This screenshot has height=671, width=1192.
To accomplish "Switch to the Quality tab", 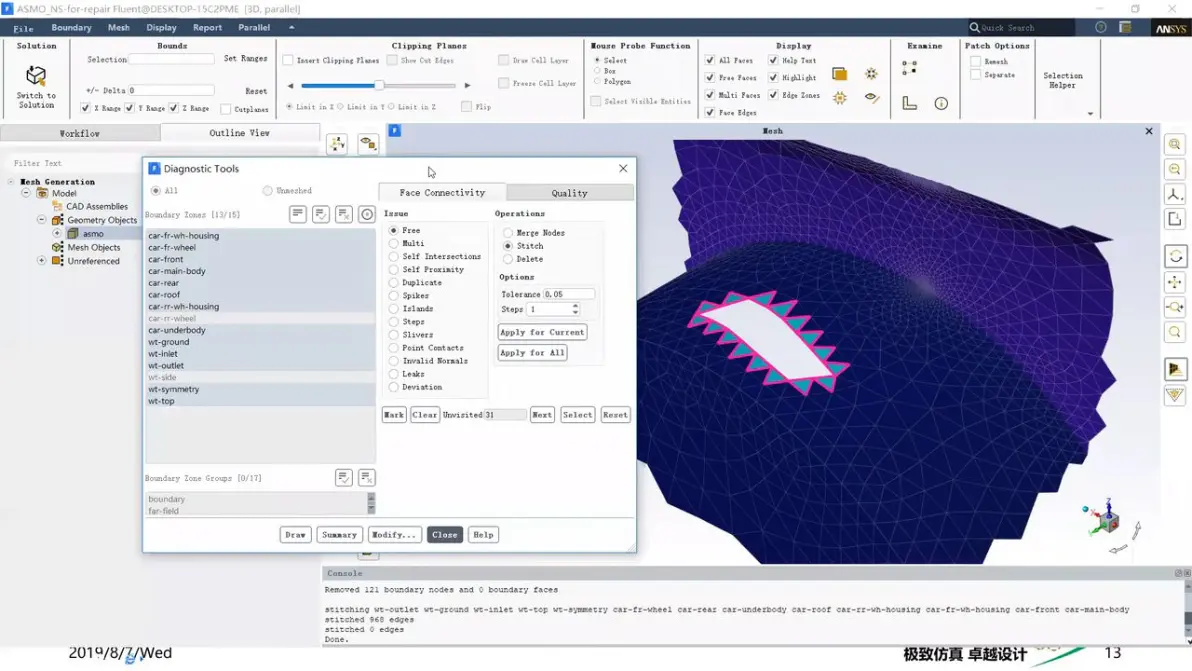I will coord(569,193).
